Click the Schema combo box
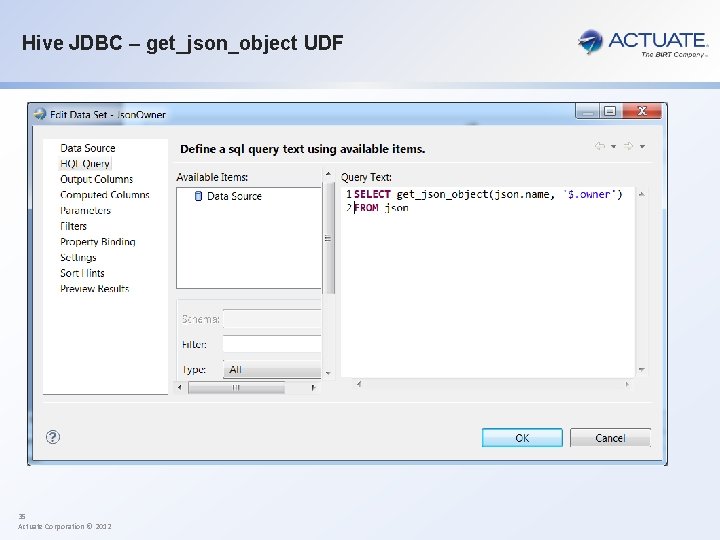This screenshot has width=720, height=540. point(272,319)
